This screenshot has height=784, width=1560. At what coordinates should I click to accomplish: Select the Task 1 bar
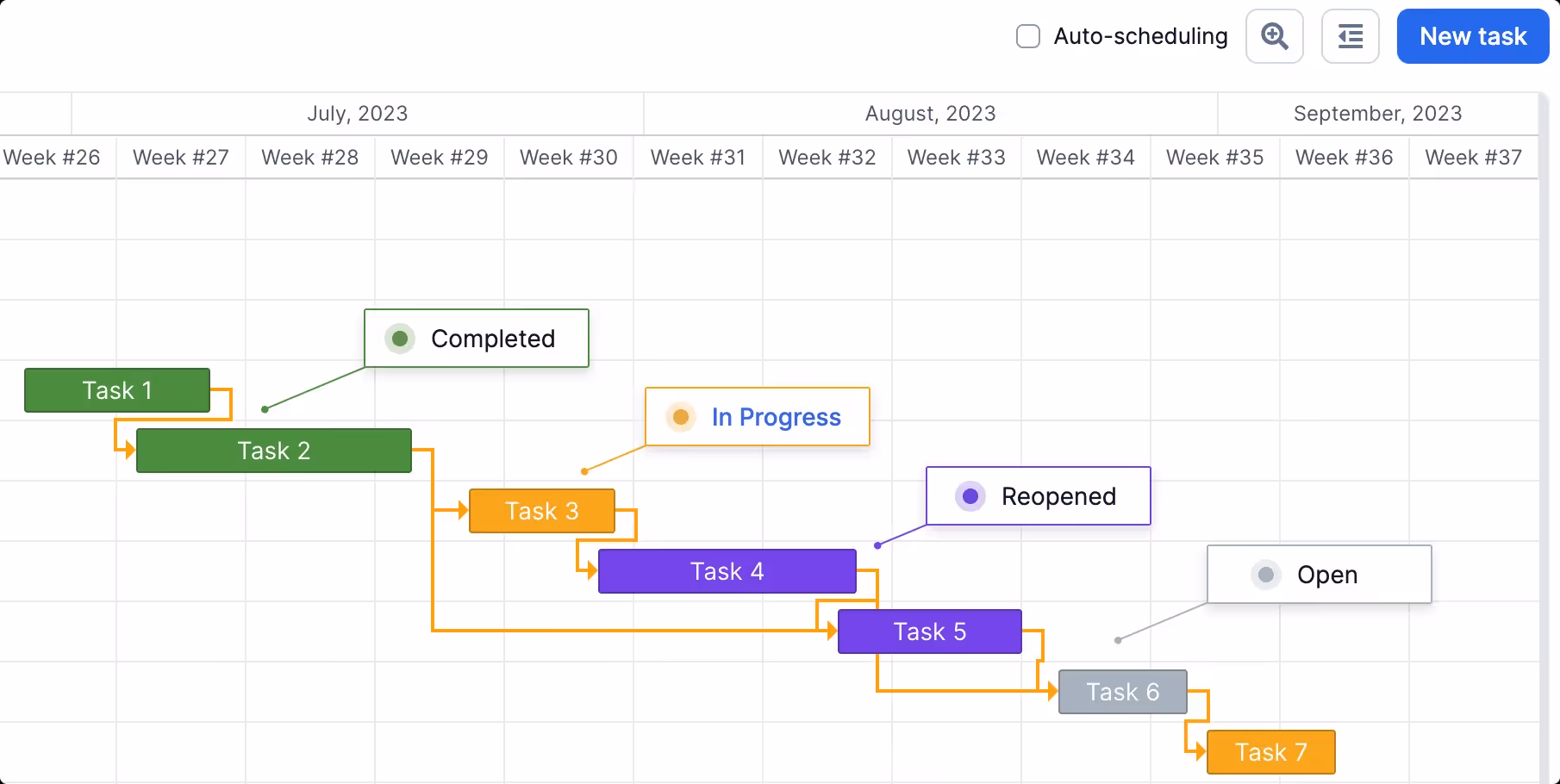(x=116, y=390)
